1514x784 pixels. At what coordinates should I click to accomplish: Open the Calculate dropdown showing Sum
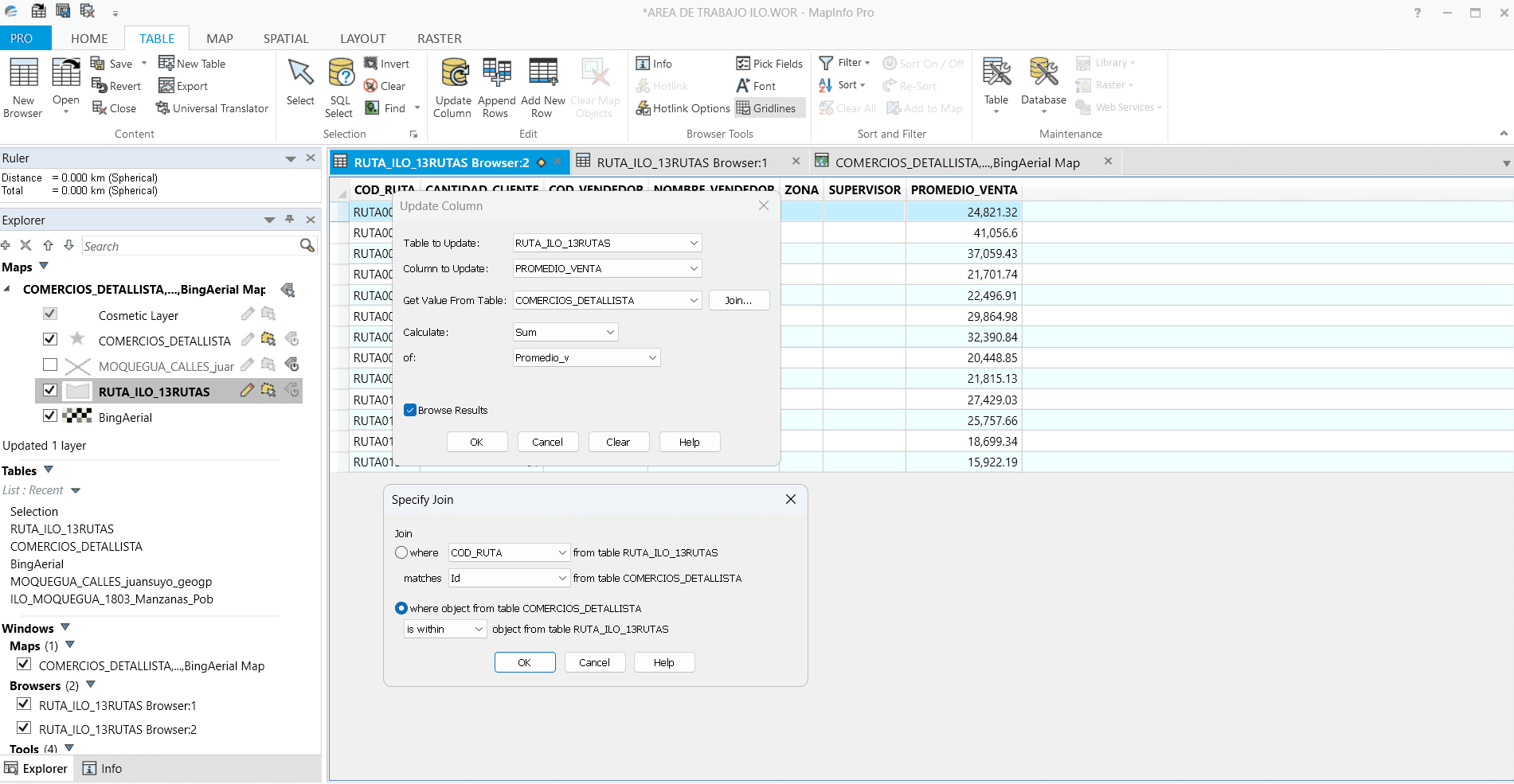(x=565, y=332)
